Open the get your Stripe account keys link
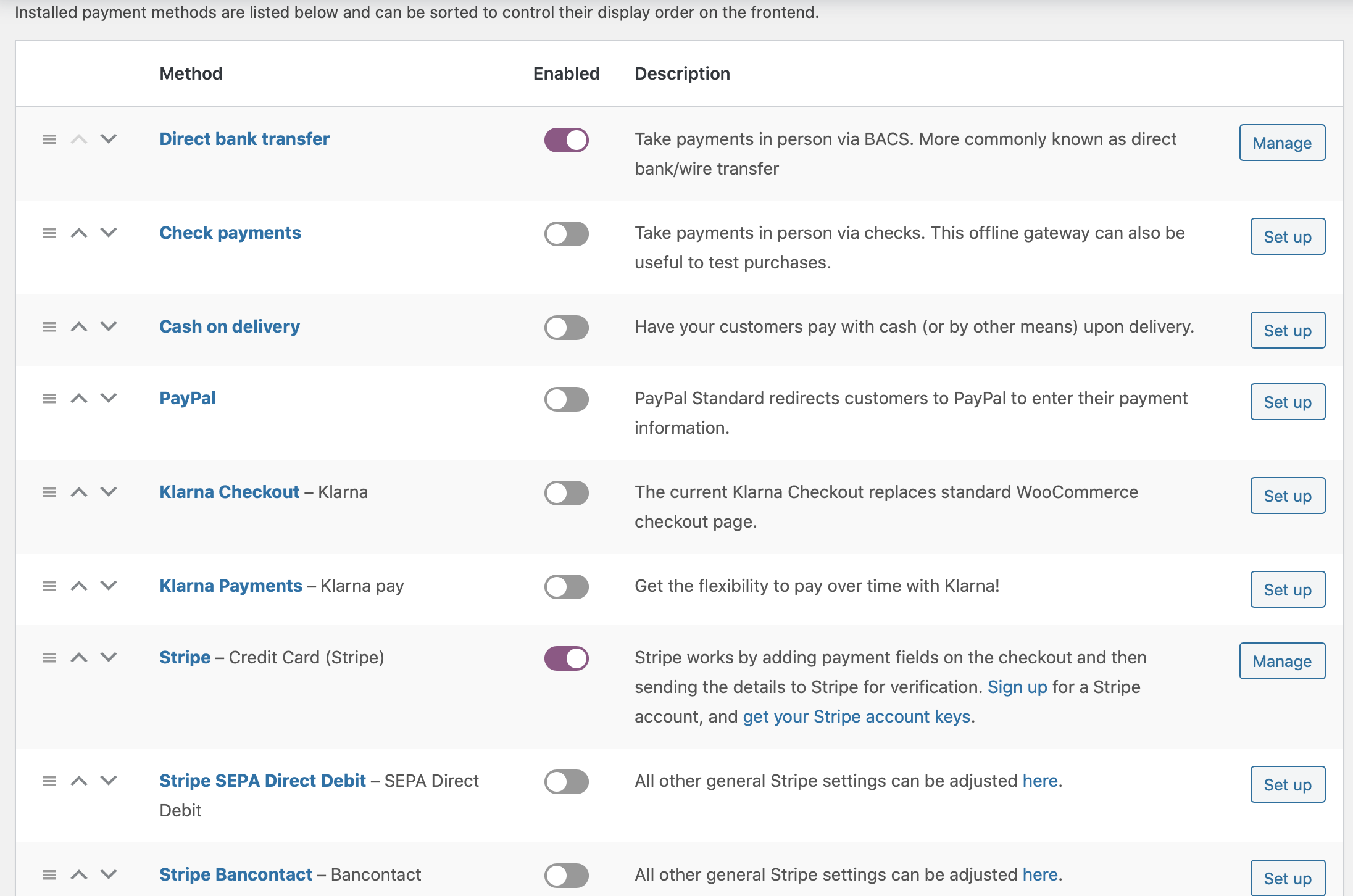1353x896 pixels. 857,716
